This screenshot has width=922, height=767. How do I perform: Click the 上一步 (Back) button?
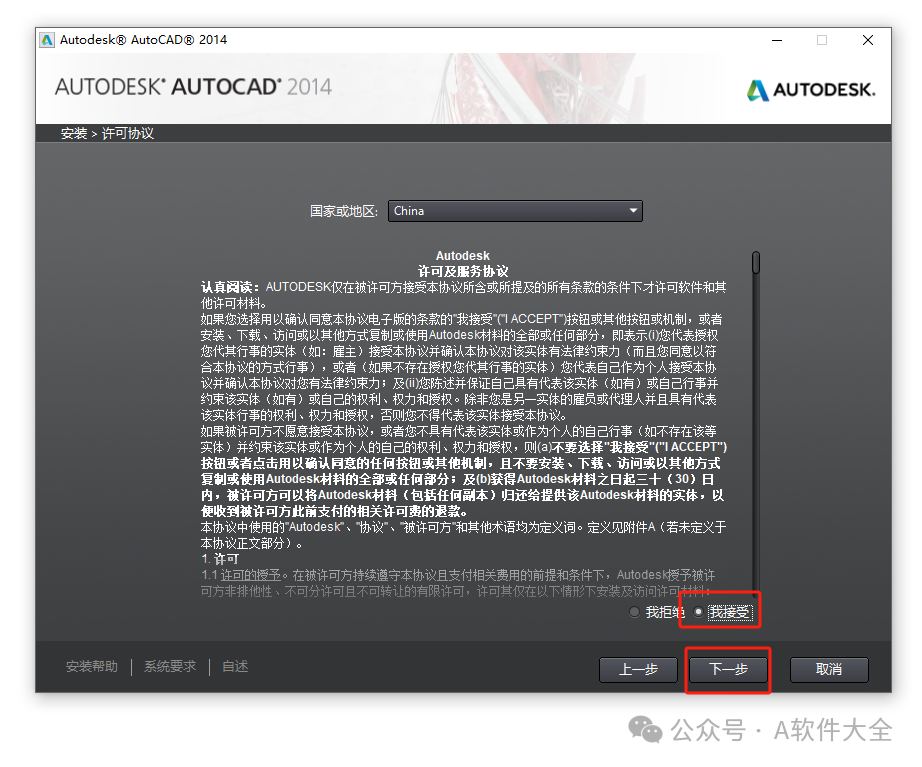639,669
